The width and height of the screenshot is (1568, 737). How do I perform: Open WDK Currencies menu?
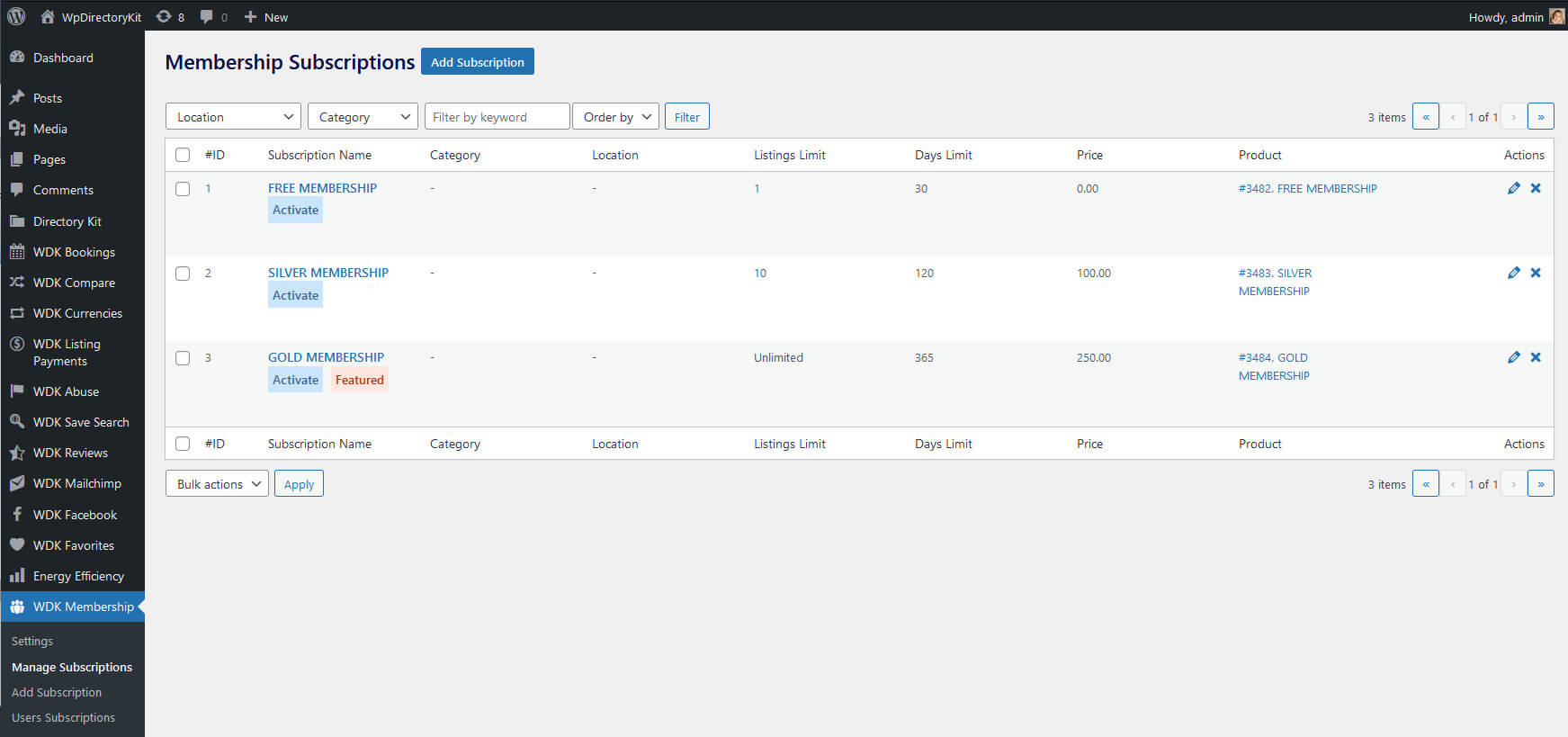click(x=72, y=313)
